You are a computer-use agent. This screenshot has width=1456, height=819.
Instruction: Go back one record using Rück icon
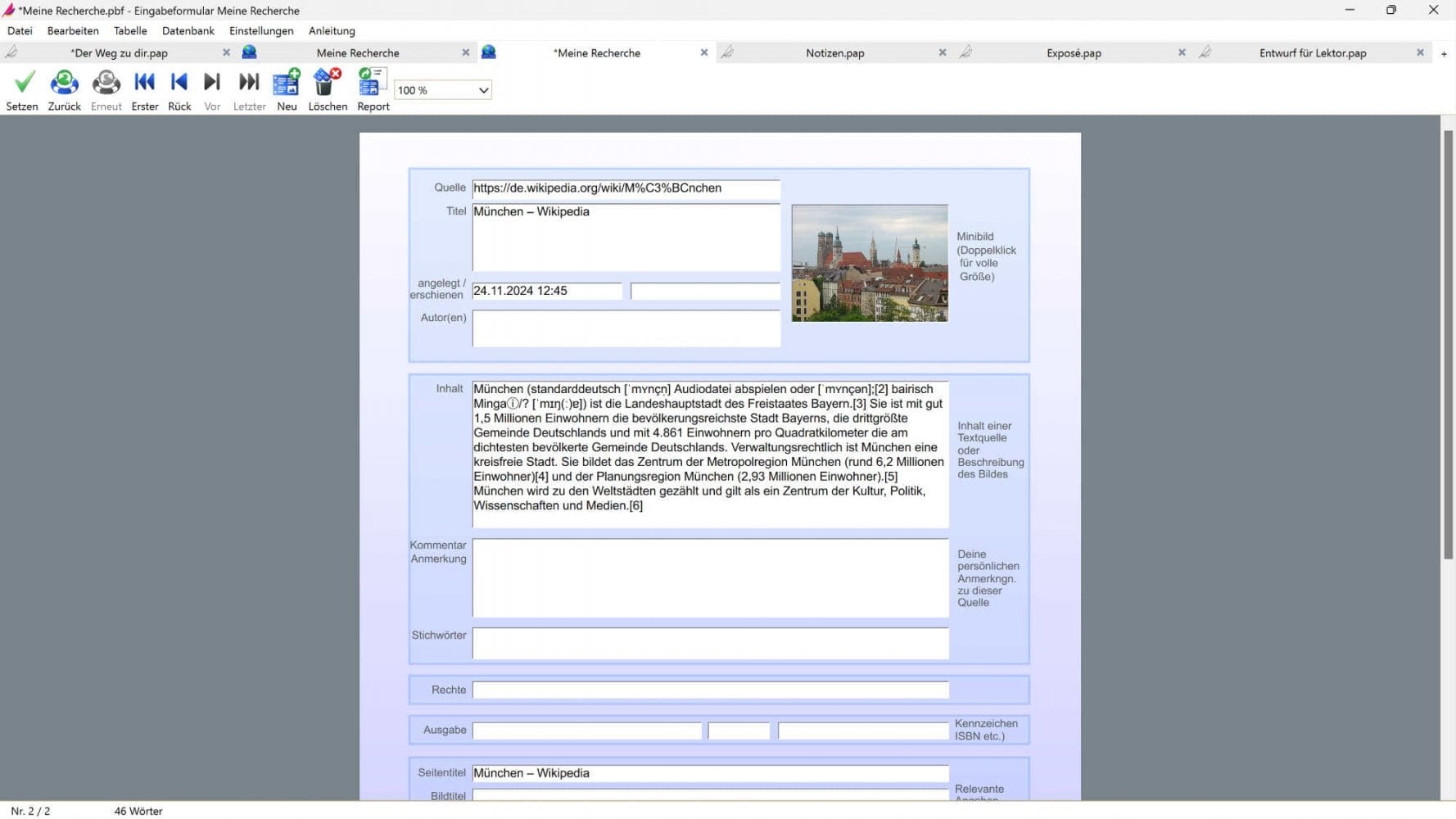coord(179,82)
